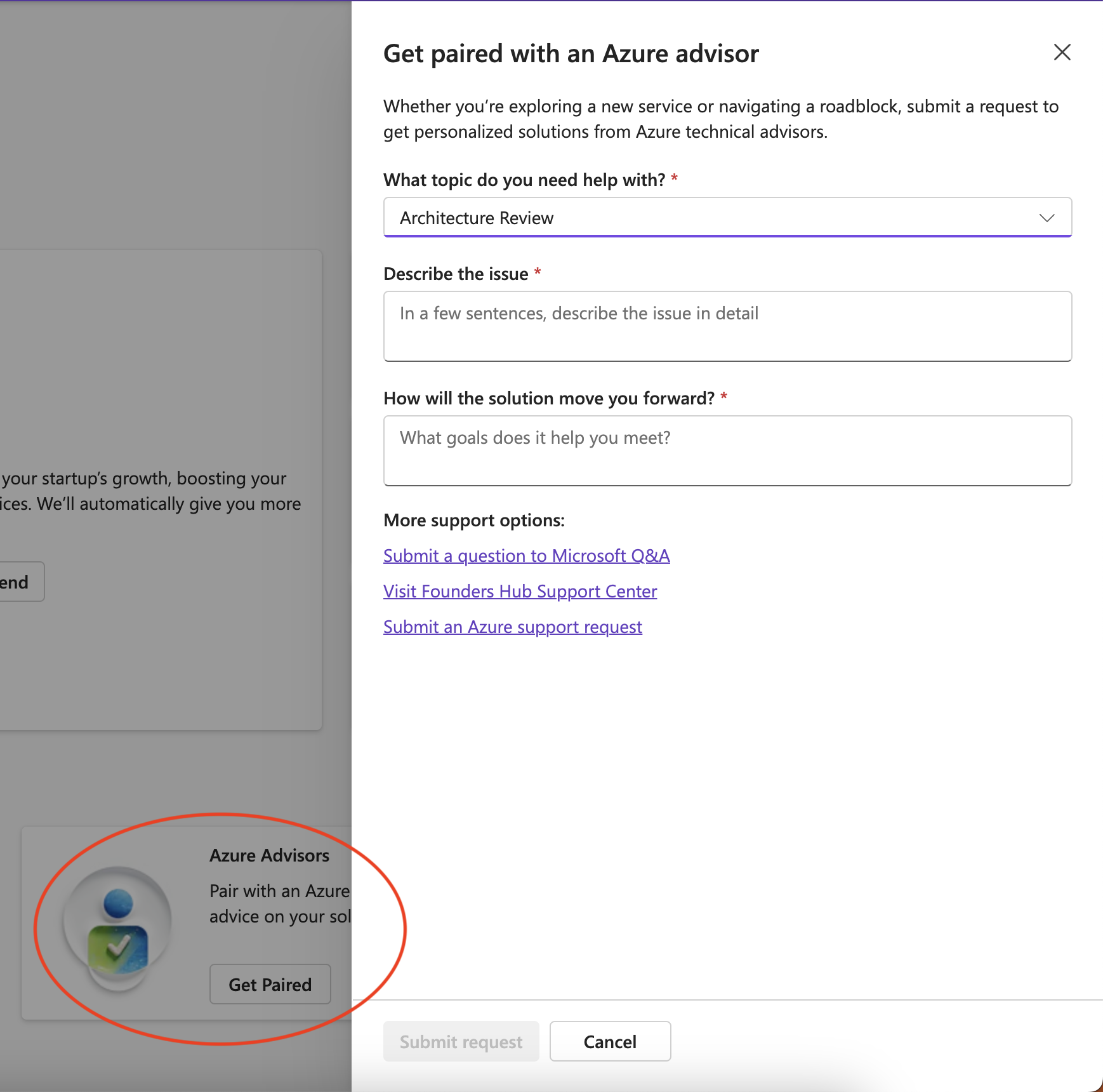Click the dropdown chevron arrow
The height and width of the screenshot is (1092, 1103).
[x=1047, y=218]
